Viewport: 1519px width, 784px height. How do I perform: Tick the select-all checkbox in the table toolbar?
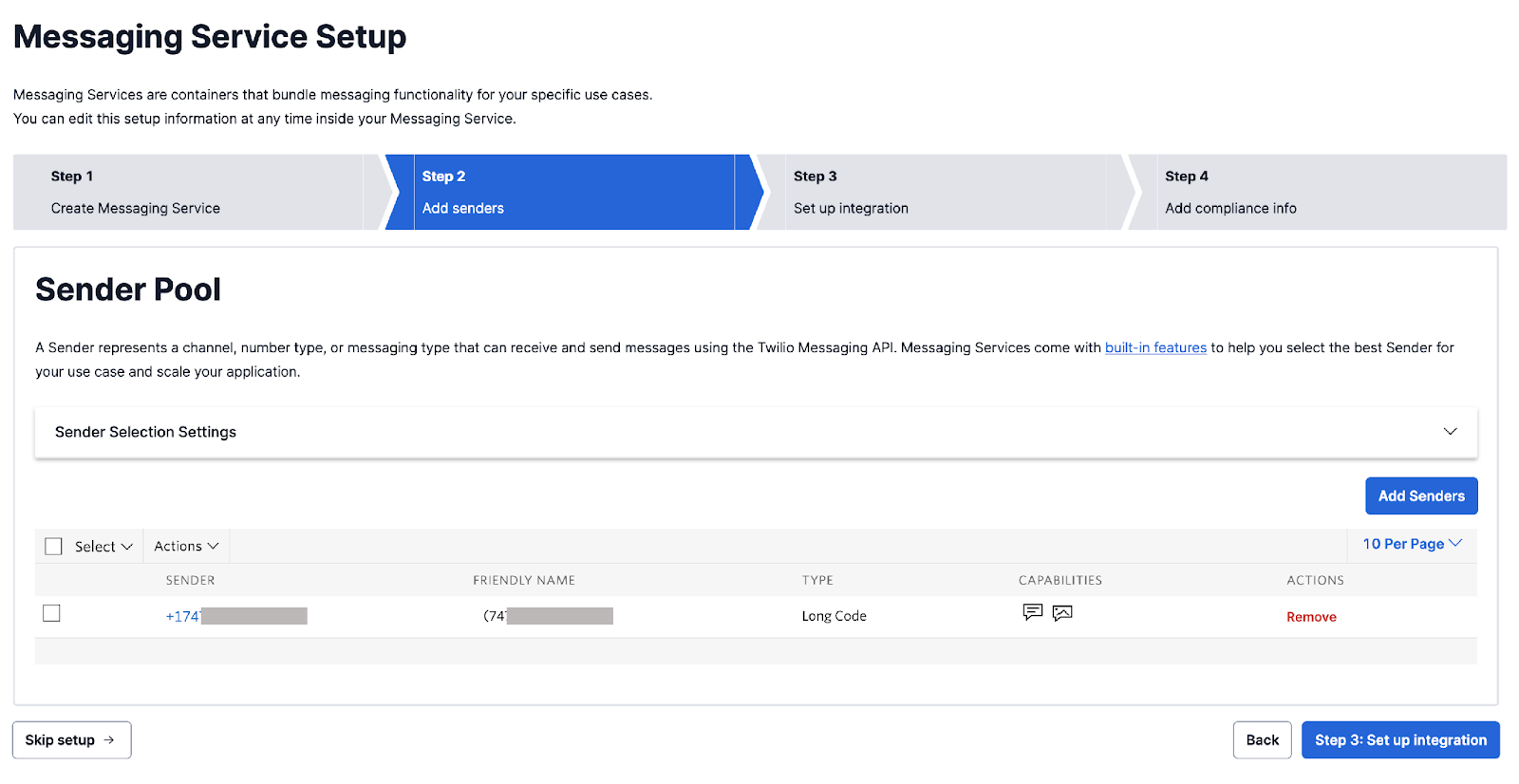pyautogui.click(x=54, y=547)
